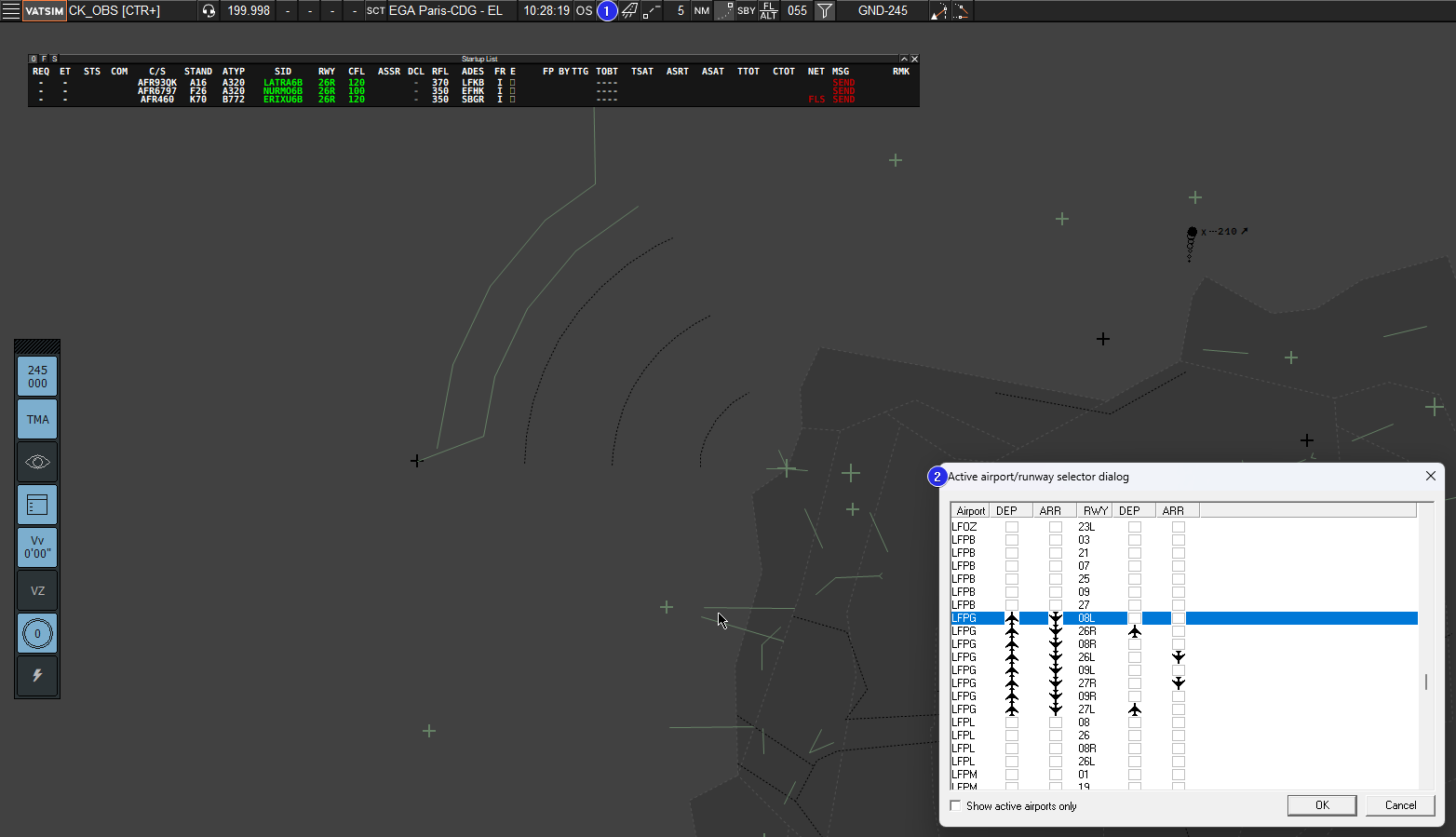Click the Vv 0'00" velocity vector button
Viewport: 1456px width, 837px height.
[x=37, y=547]
